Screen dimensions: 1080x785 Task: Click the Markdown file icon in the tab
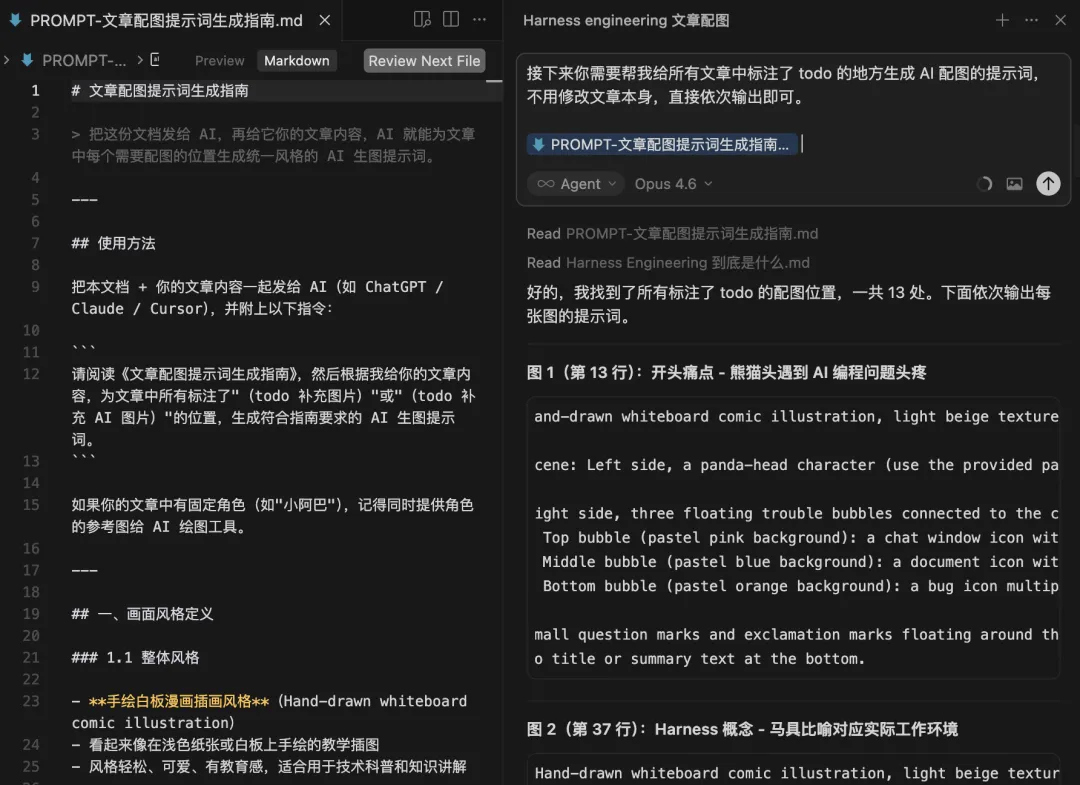(x=15, y=20)
